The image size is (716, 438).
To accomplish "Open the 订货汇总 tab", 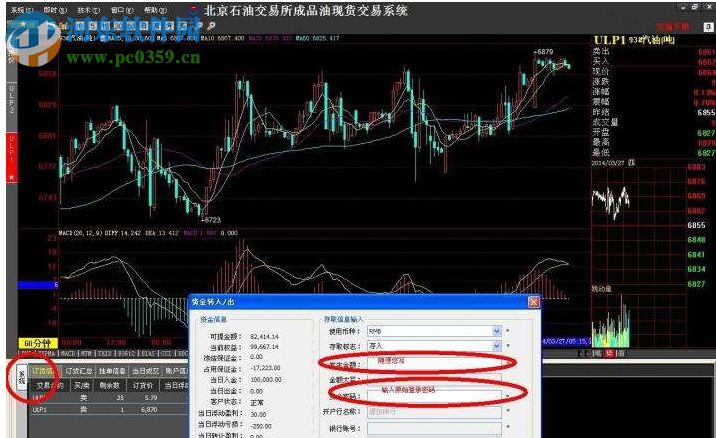I will (79, 371).
